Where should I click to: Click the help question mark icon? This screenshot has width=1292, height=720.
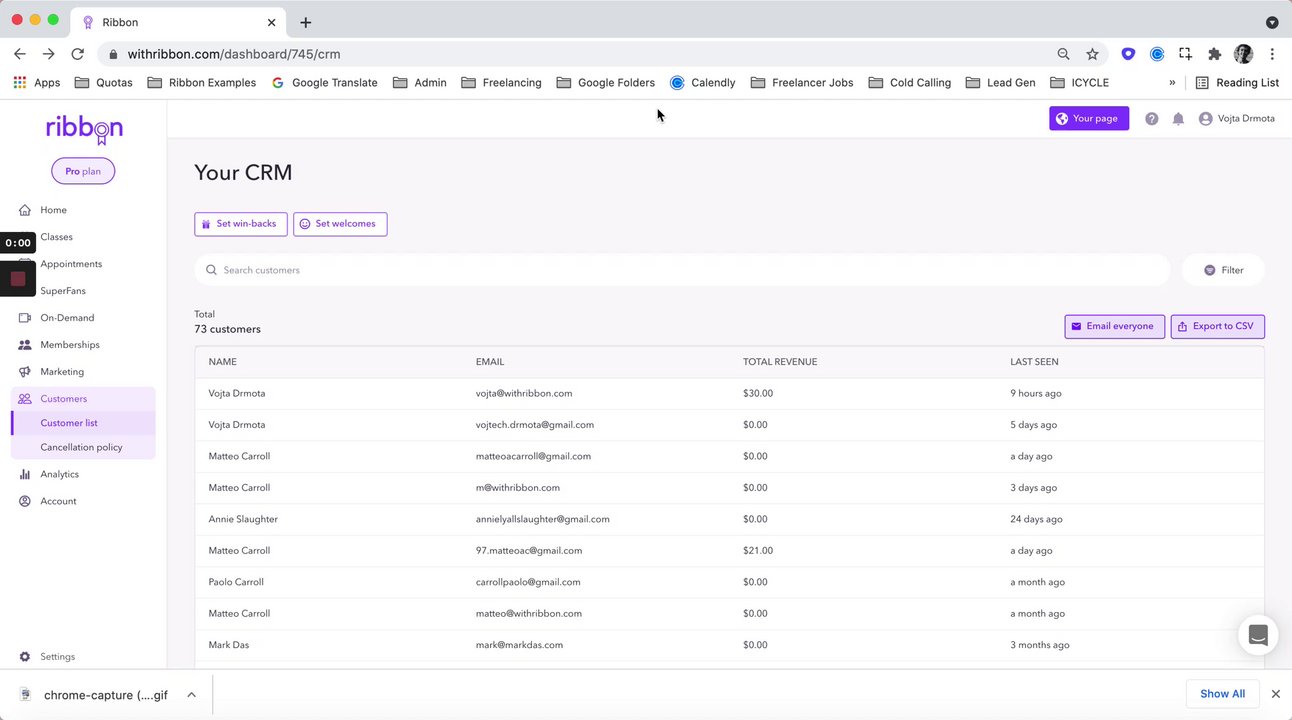(1152, 119)
